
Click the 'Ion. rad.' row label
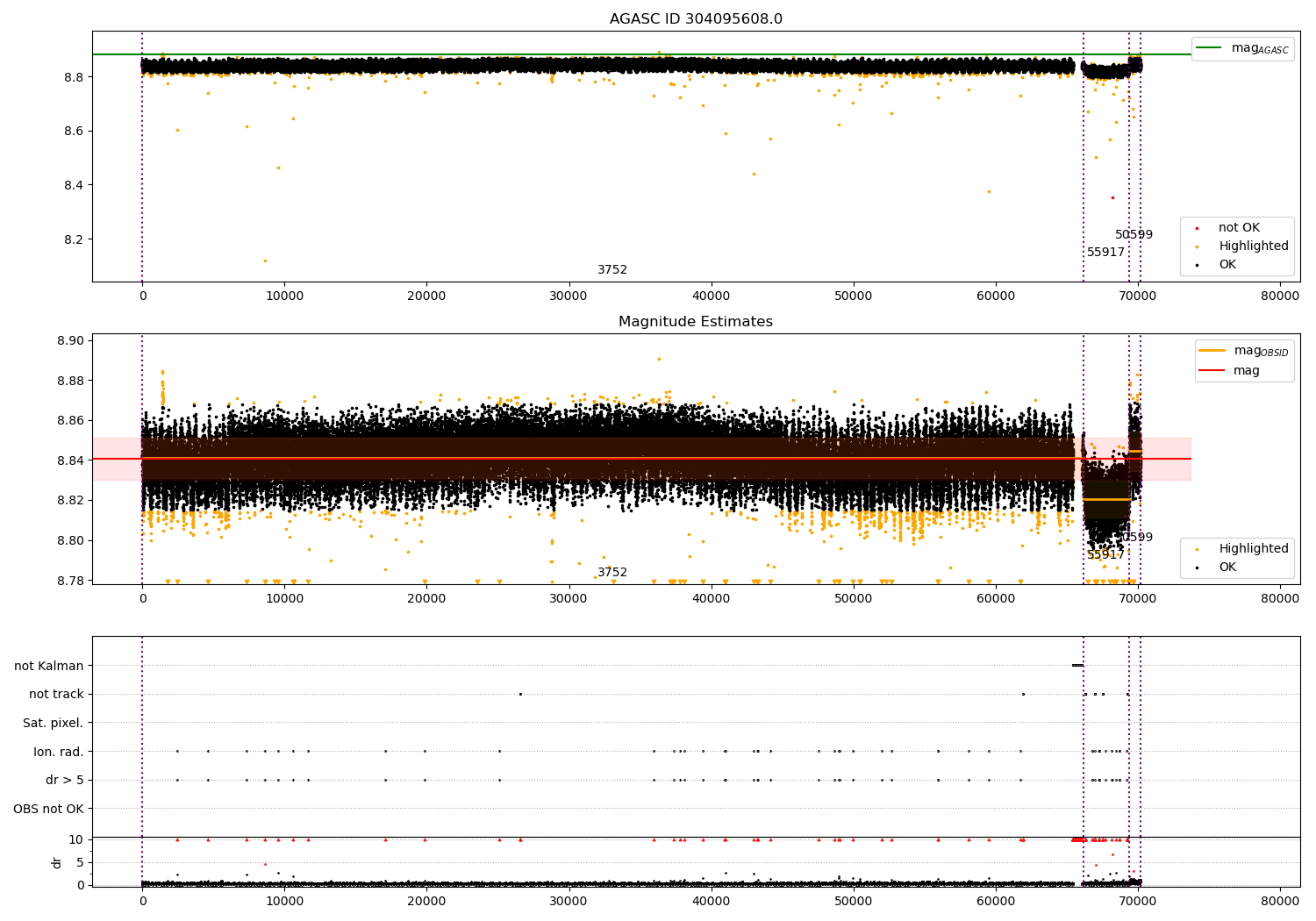tap(58, 752)
